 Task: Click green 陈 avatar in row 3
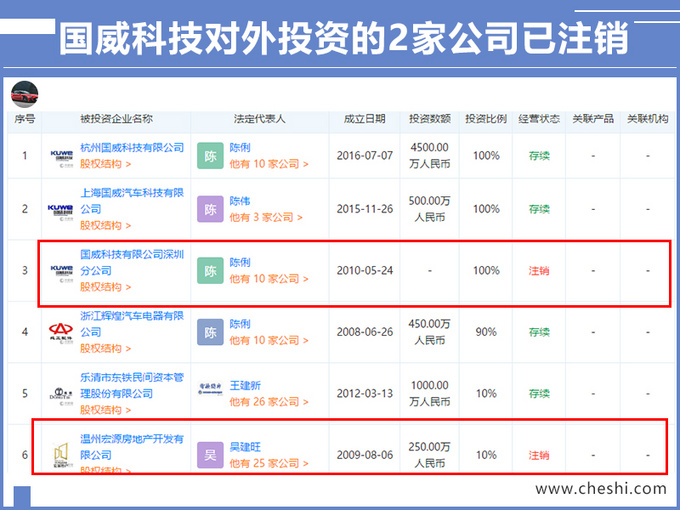tap(210, 271)
